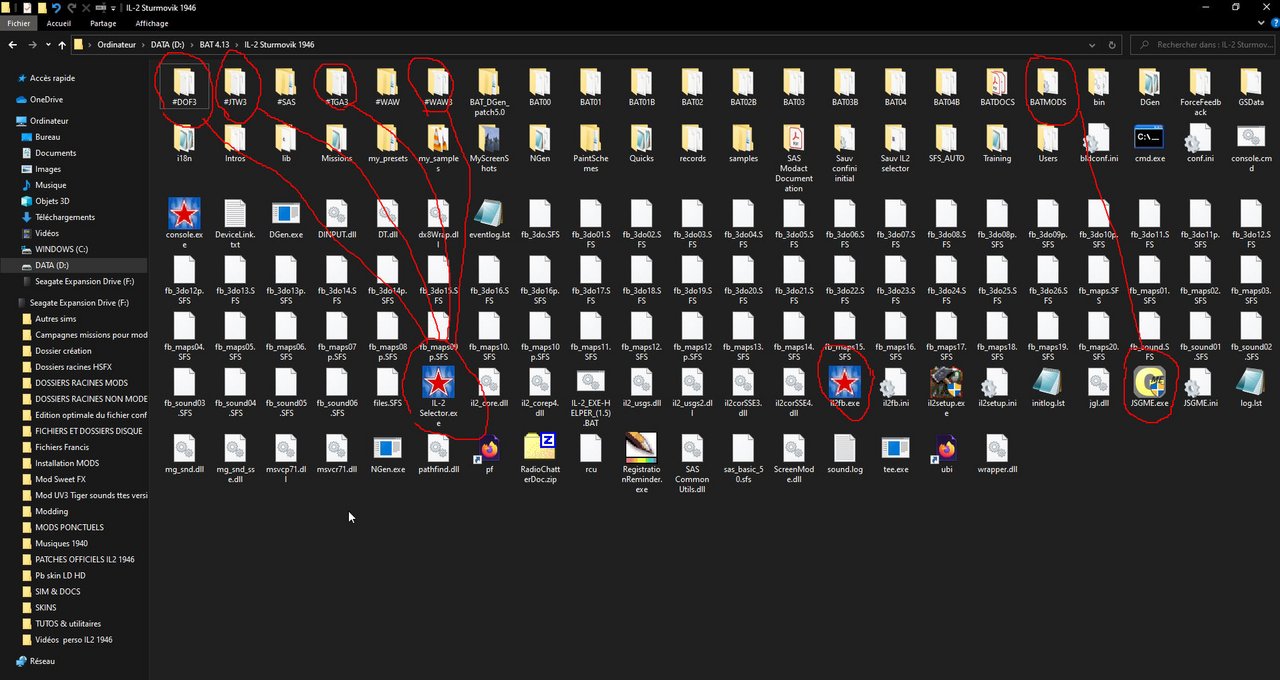Select the il2setup.exe icon
Screen dimensions: 1280x680
946,382
